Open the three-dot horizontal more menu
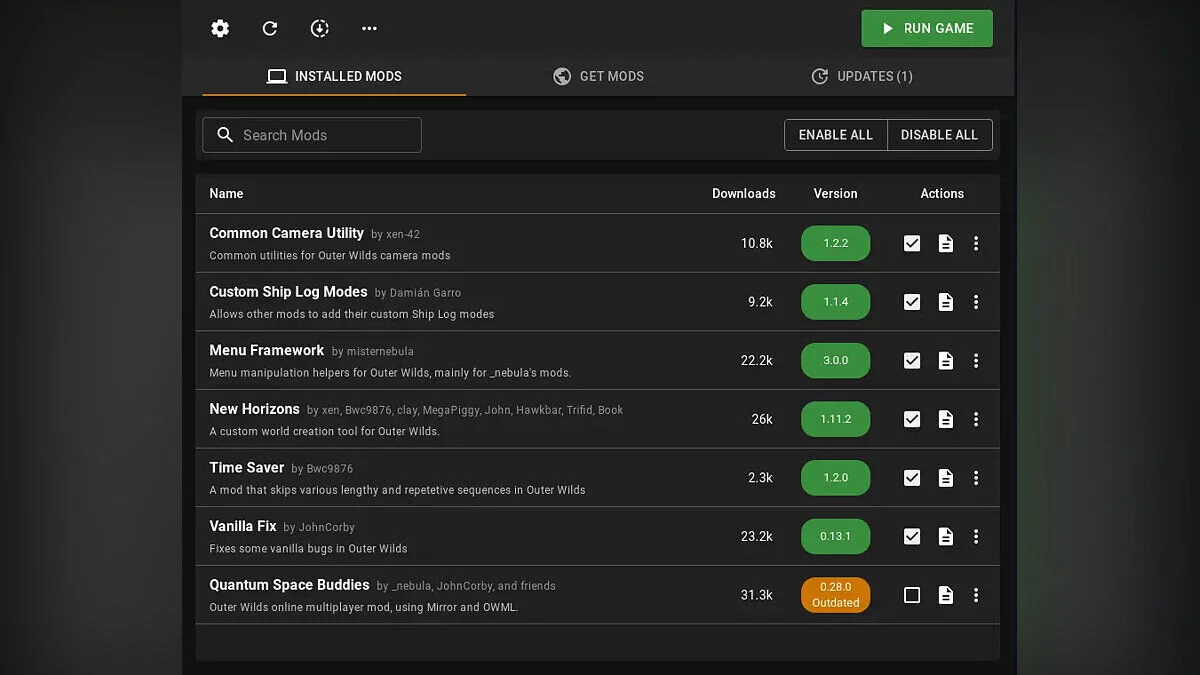This screenshot has width=1200, height=675. (x=370, y=29)
